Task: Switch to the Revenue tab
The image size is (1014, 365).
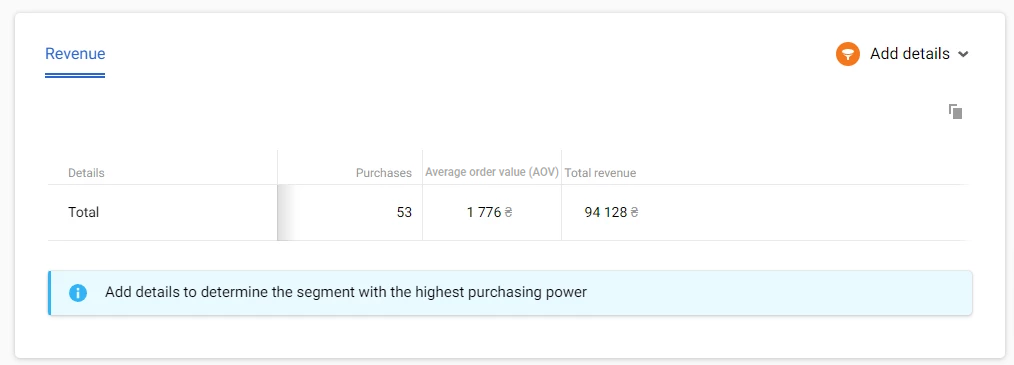Action: pyautogui.click(x=75, y=53)
